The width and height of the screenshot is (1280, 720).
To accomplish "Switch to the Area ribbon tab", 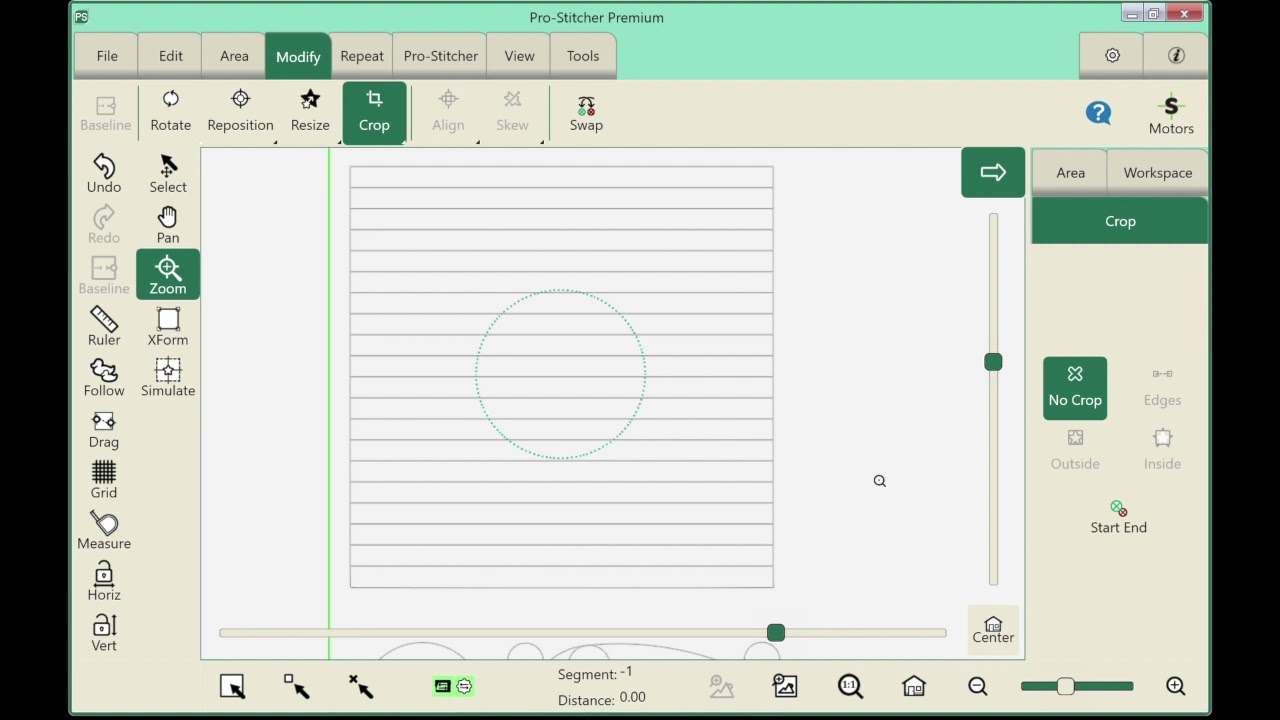I will coord(234,56).
